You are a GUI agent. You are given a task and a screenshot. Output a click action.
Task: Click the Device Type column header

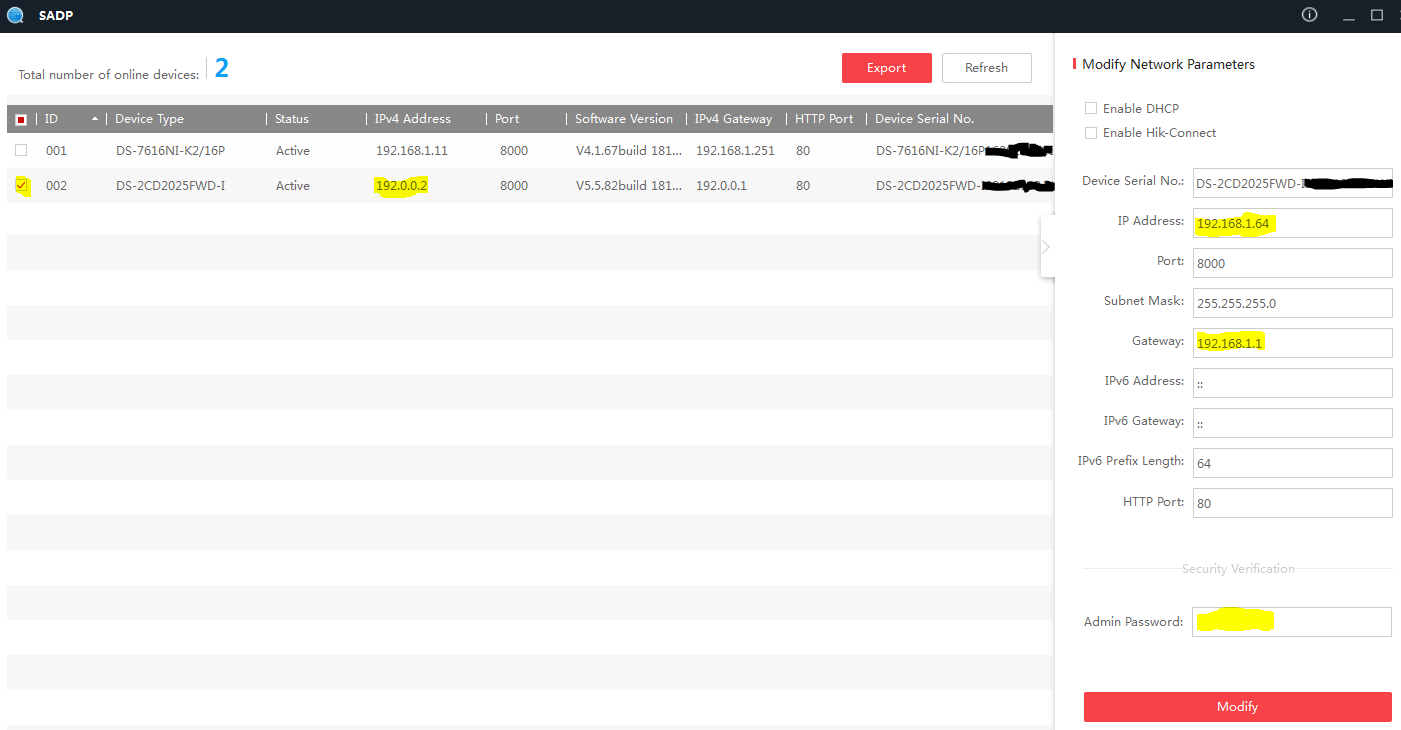150,119
